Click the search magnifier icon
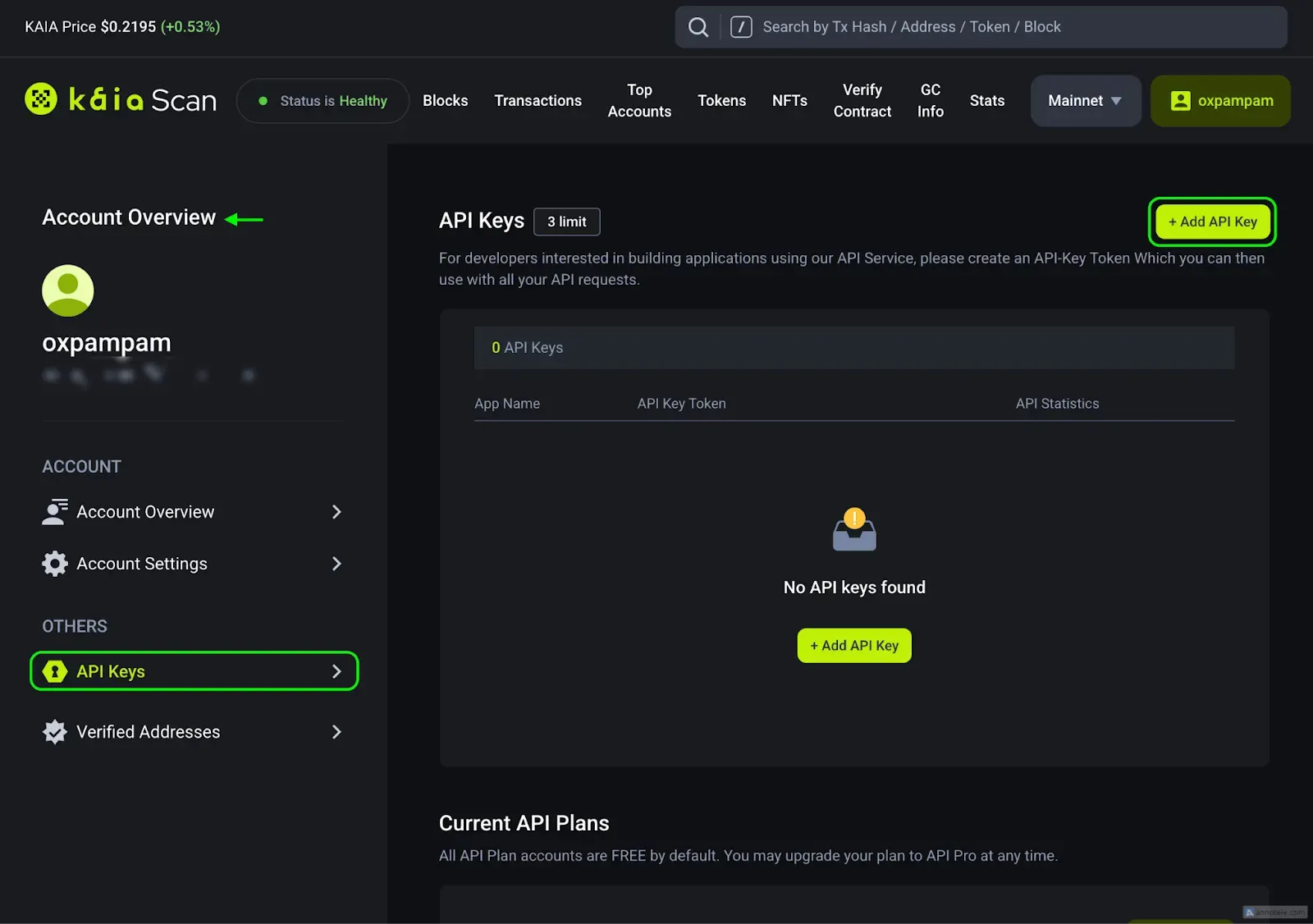The height and width of the screenshot is (924, 1313). (x=698, y=27)
